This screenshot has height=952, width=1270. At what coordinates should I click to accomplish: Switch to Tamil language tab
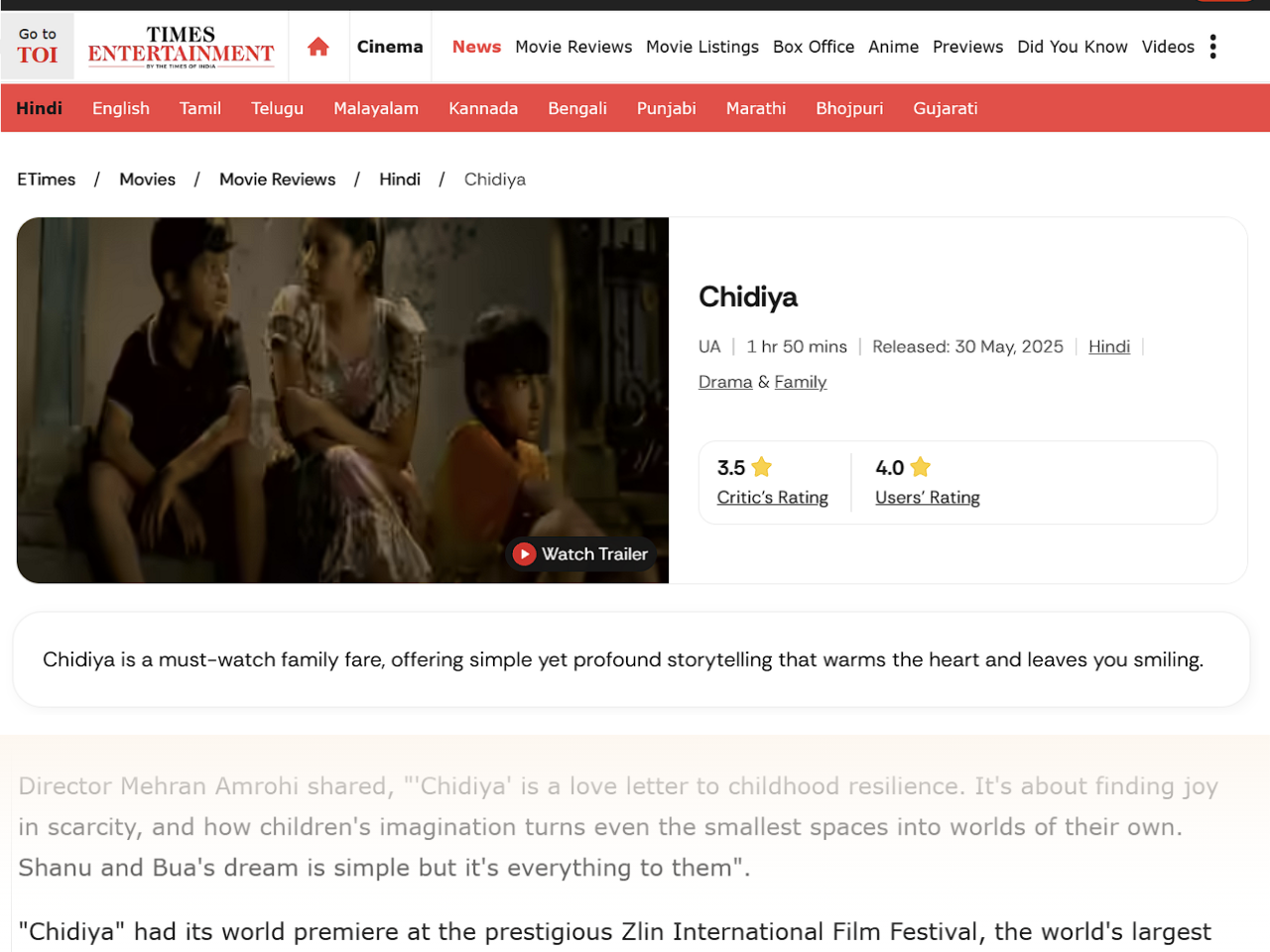200,108
